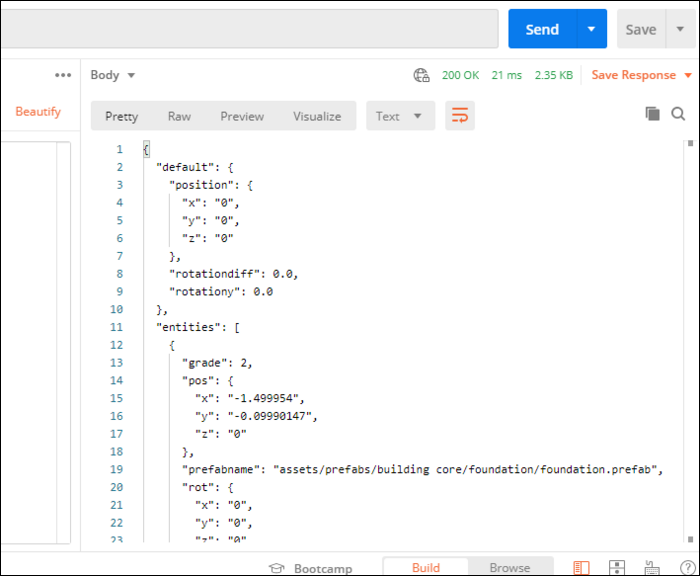Open the keyboard shortcuts icon
Screen dimensions: 700x576
651,568
